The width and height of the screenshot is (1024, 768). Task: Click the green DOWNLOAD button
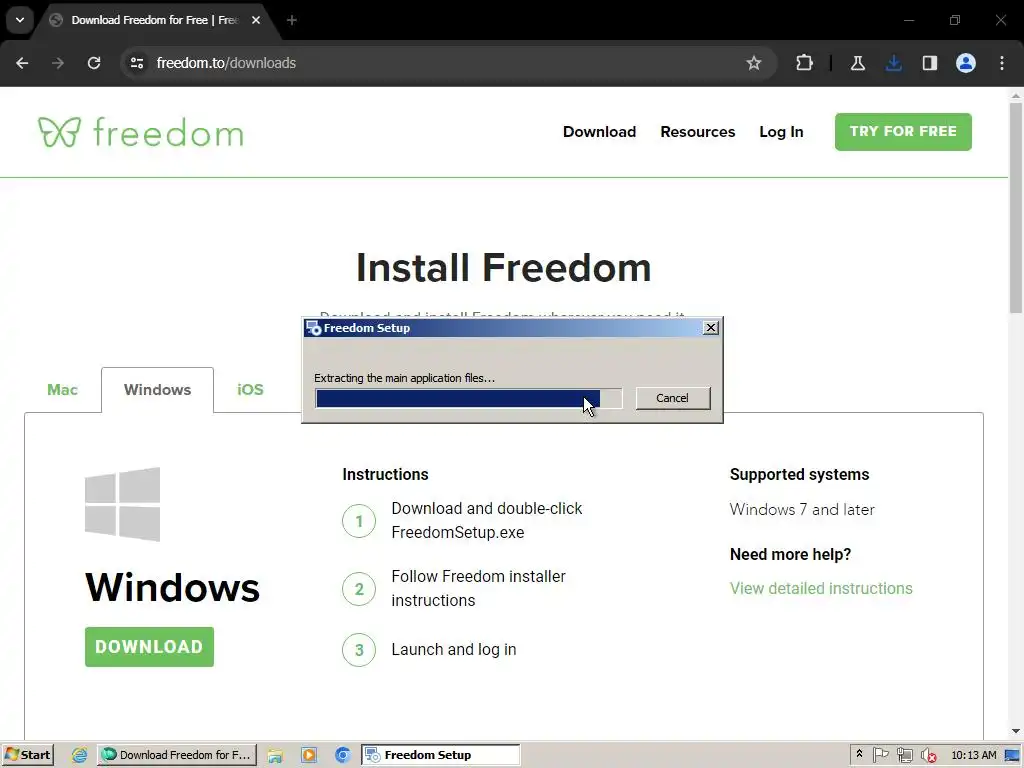[149, 647]
